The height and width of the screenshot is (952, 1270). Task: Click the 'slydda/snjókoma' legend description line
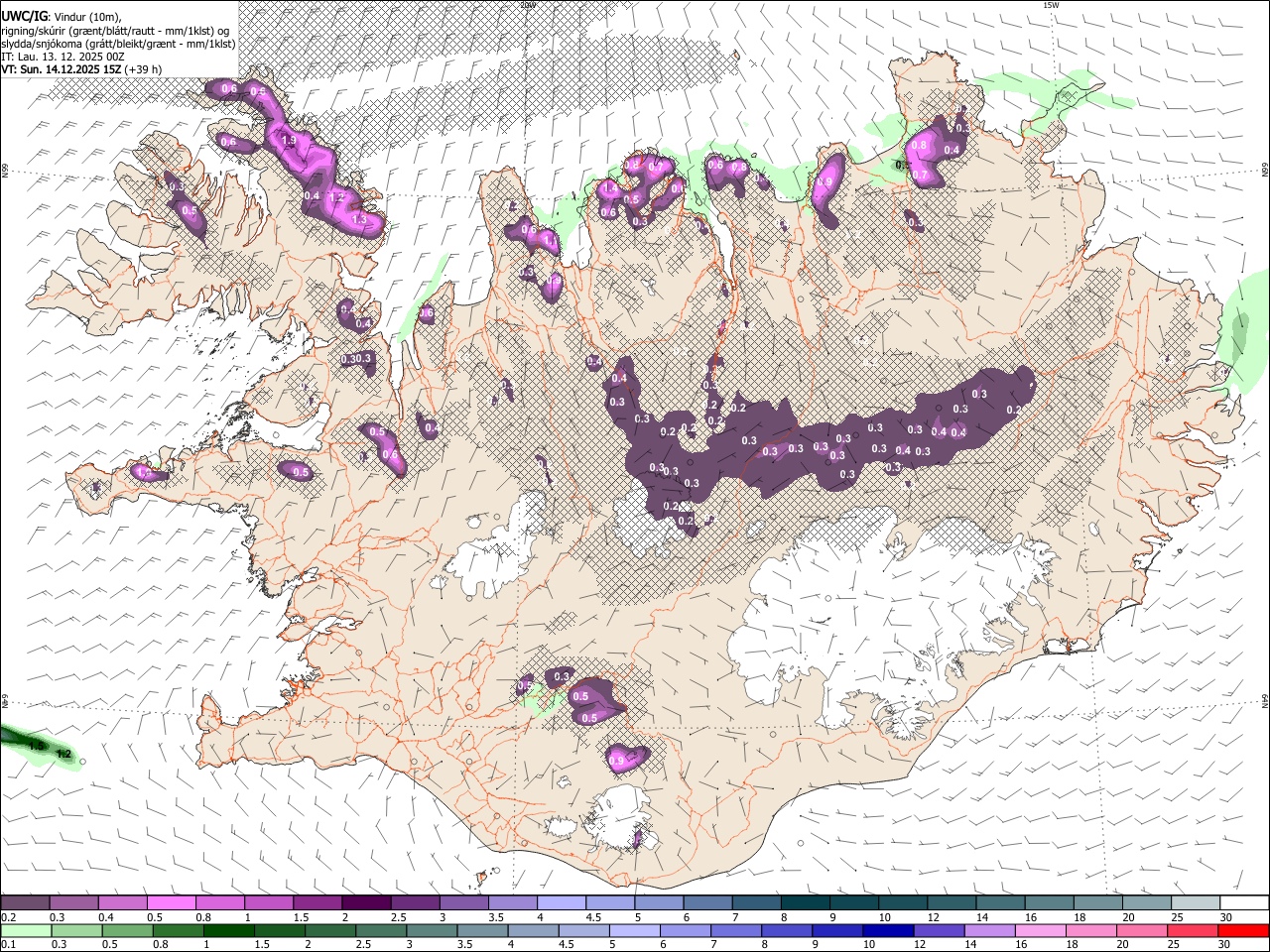(118, 44)
